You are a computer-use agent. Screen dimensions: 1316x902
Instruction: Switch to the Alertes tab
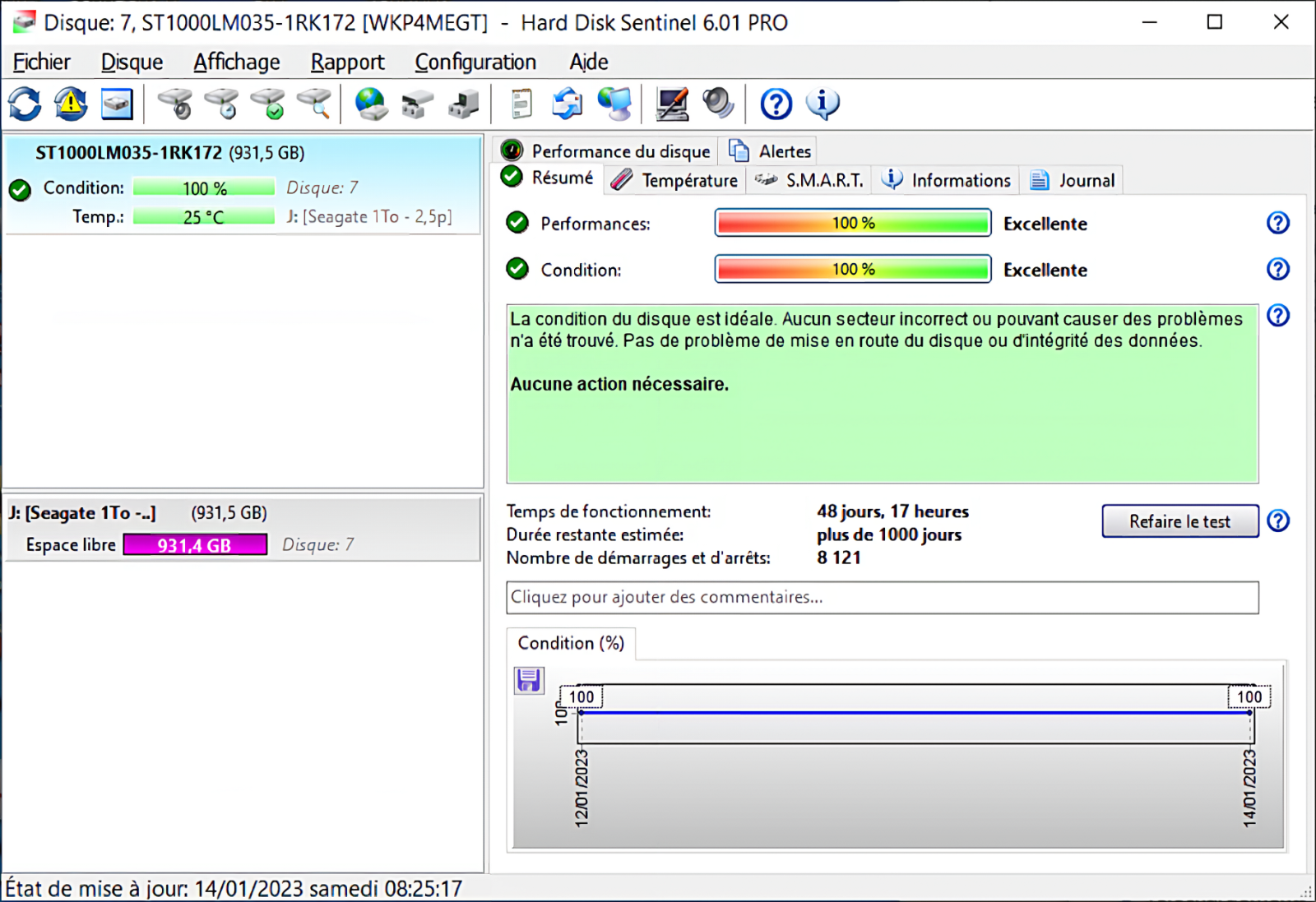(770, 150)
